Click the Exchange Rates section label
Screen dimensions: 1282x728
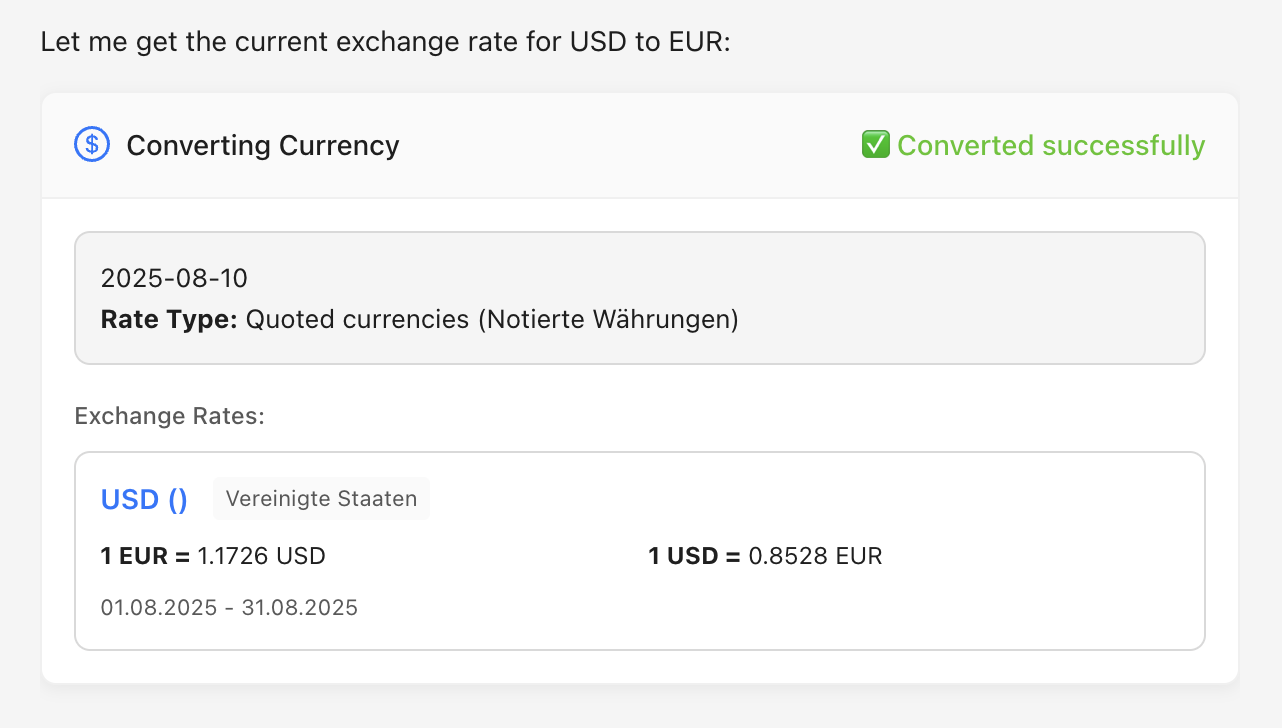coord(169,416)
